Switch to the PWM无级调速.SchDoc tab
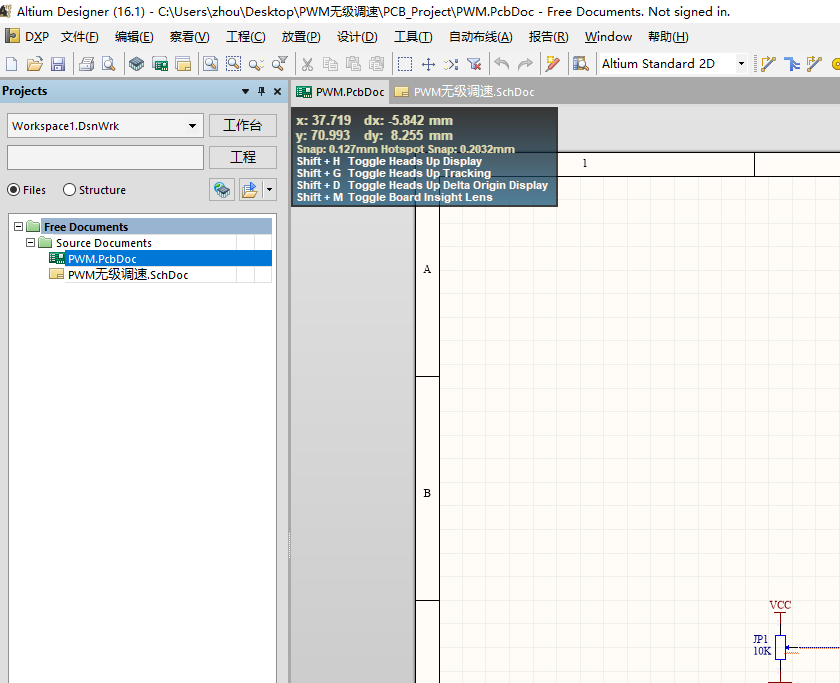The width and height of the screenshot is (840, 683). pos(464,92)
